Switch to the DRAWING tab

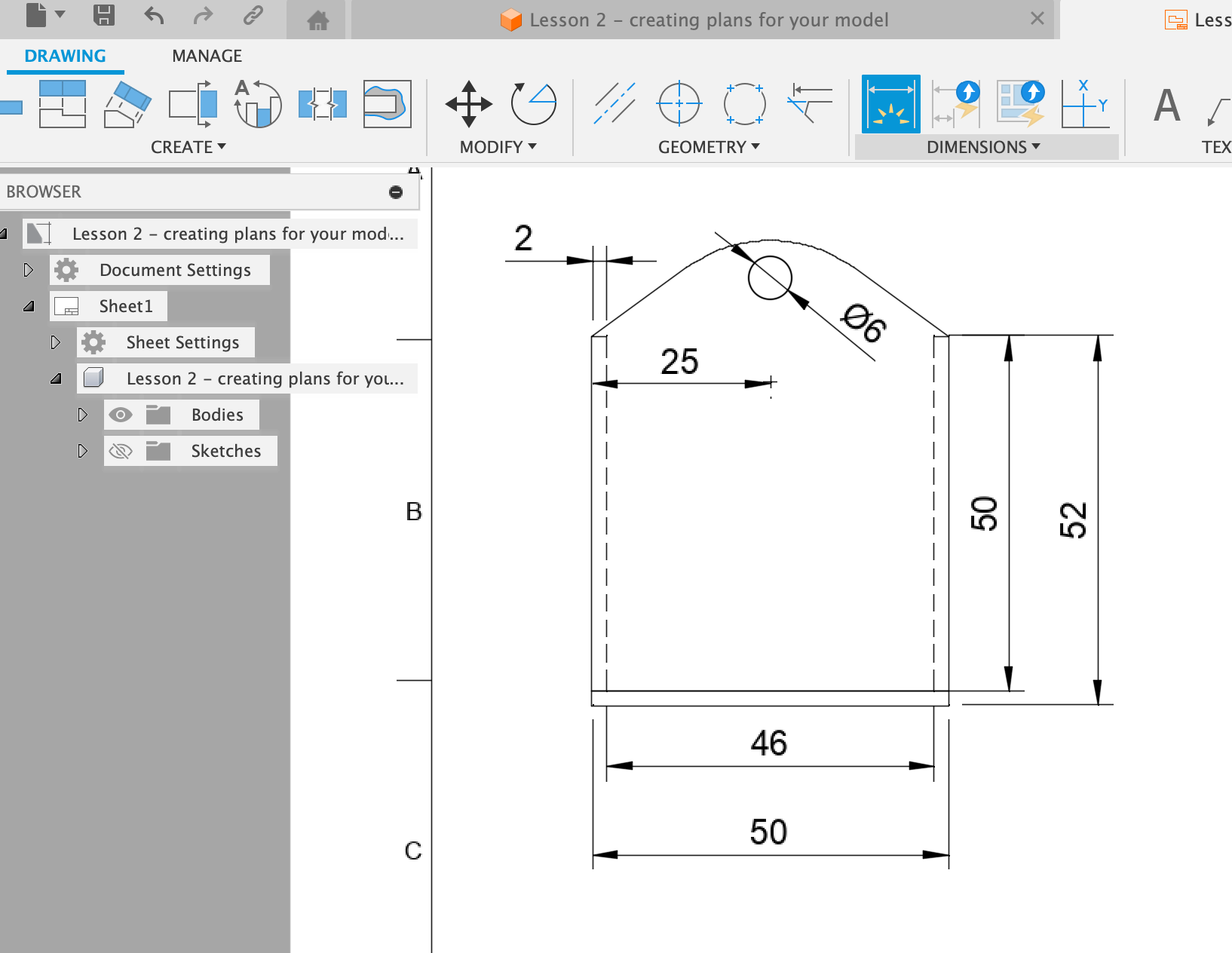[65, 56]
